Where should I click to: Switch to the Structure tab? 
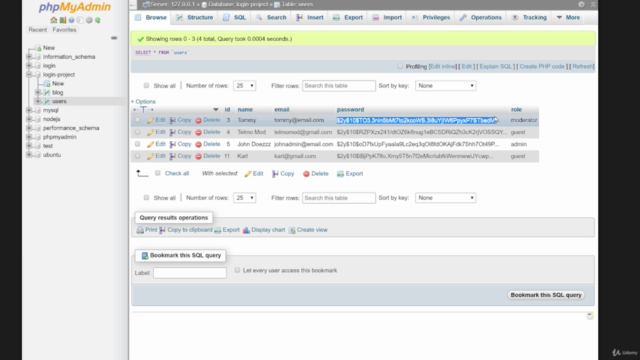pos(195,18)
